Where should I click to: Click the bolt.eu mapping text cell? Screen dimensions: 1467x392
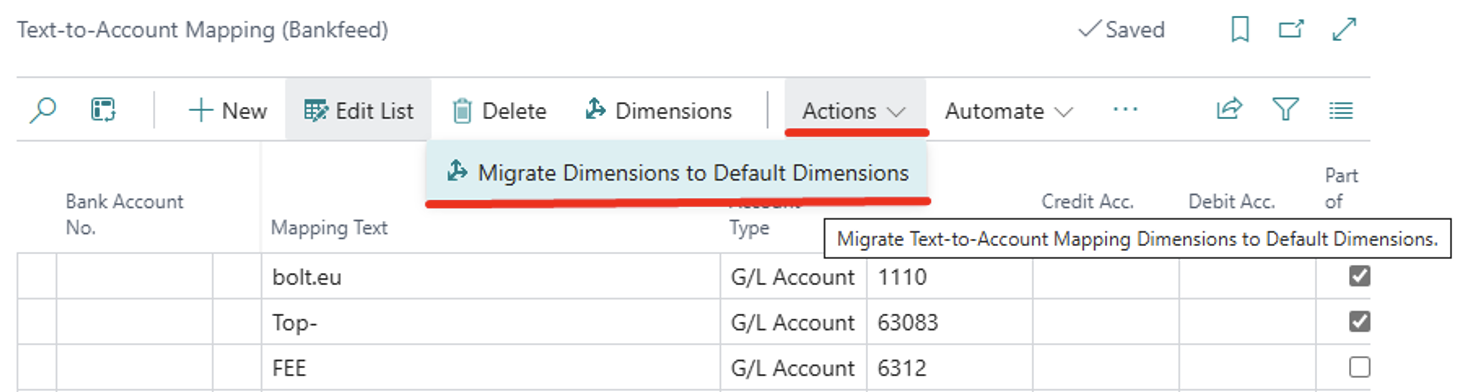491,277
